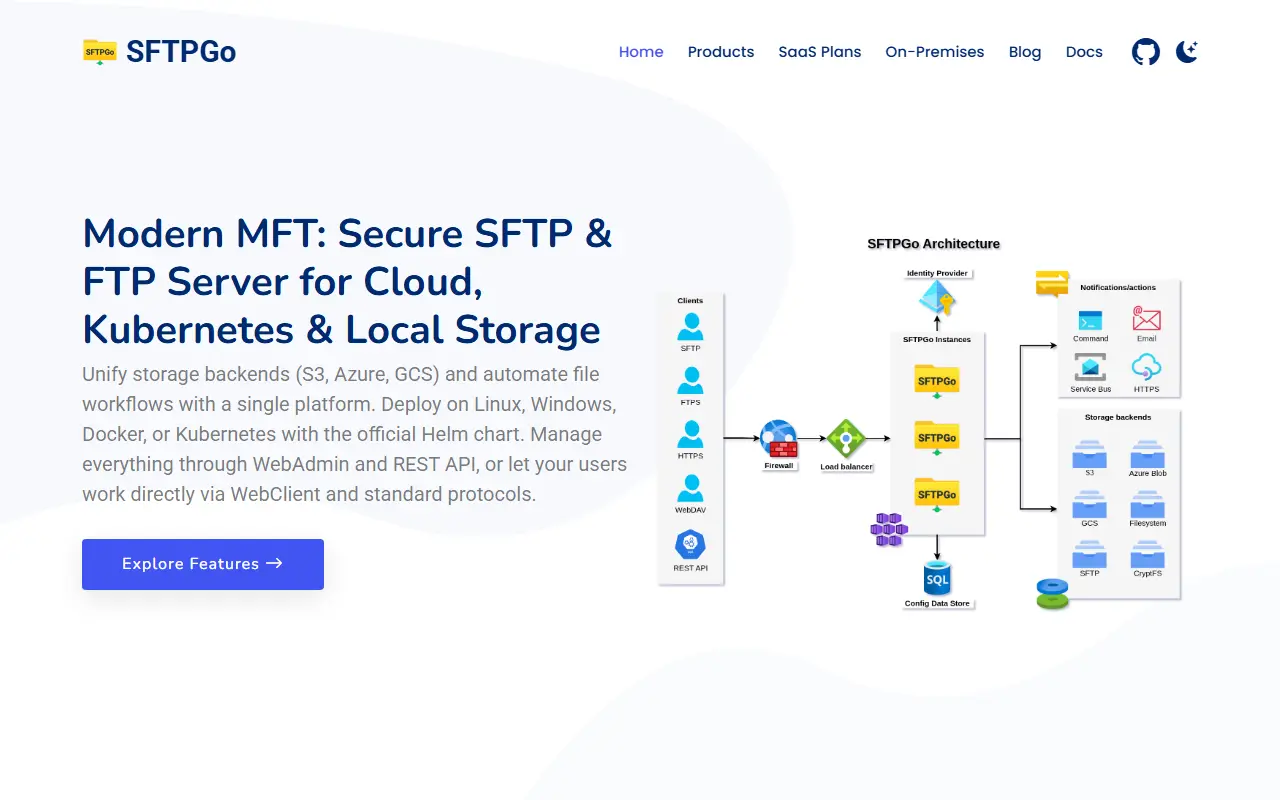Click the Firewall icon in the diagram
This screenshot has width=1280, height=800.
(779, 439)
